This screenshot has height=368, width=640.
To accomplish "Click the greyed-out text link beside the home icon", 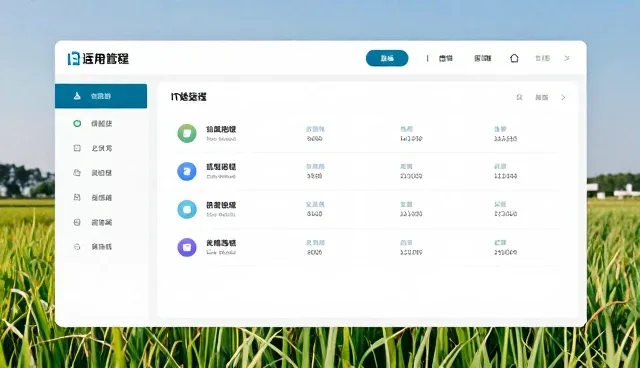I will (542, 58).
